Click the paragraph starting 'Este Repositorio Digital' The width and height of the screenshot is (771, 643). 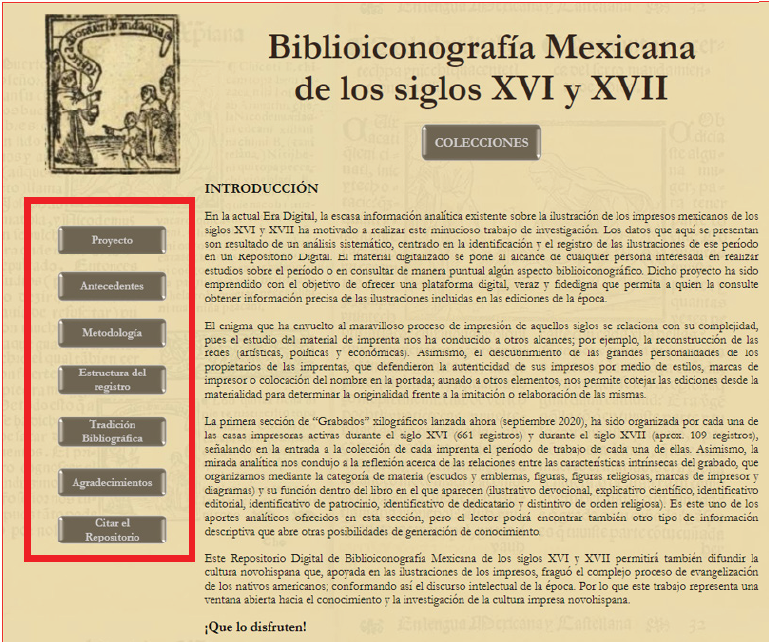coord(481,578)
